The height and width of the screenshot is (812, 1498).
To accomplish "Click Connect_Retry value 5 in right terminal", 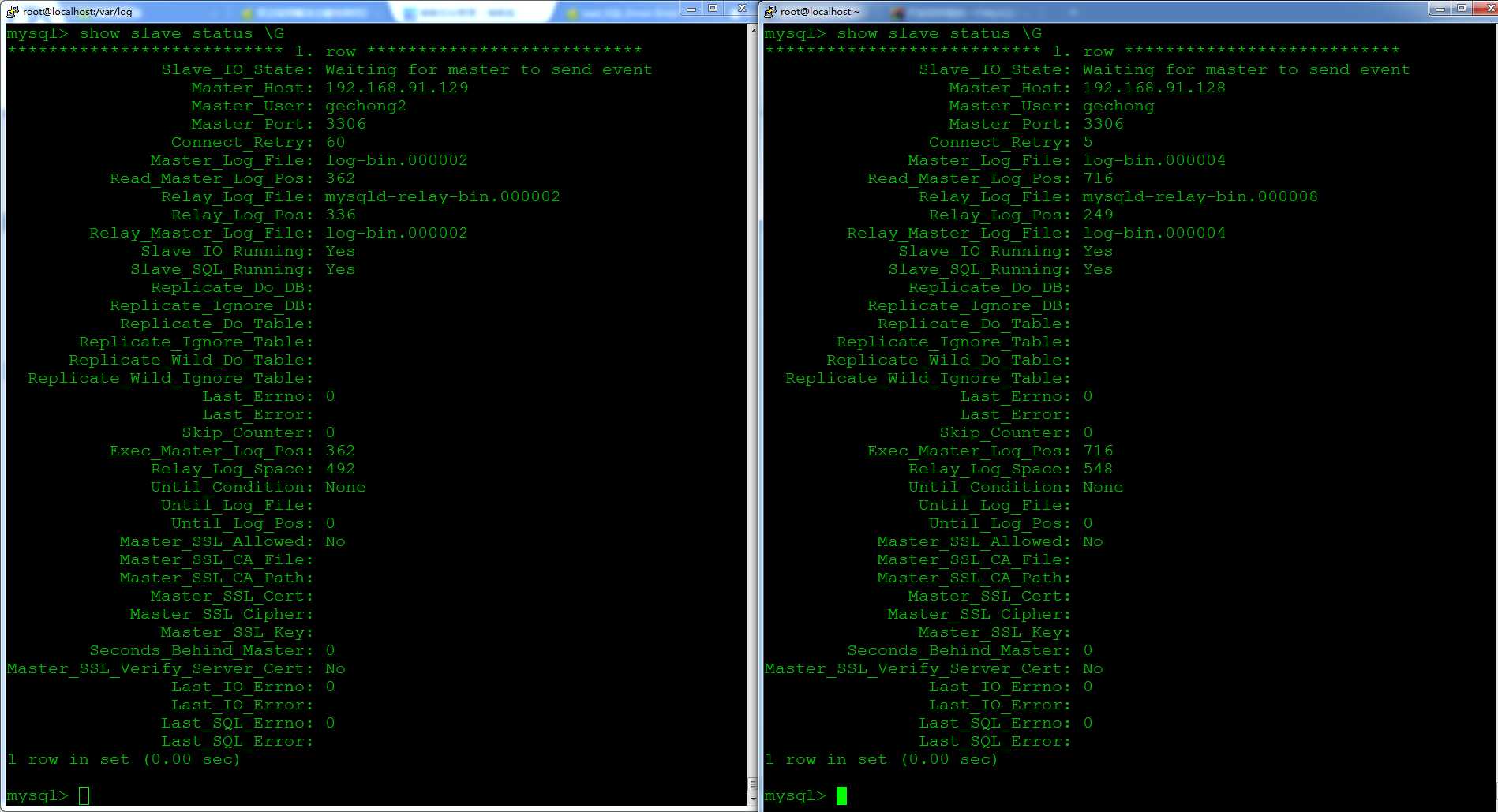I will (1088, 142).
